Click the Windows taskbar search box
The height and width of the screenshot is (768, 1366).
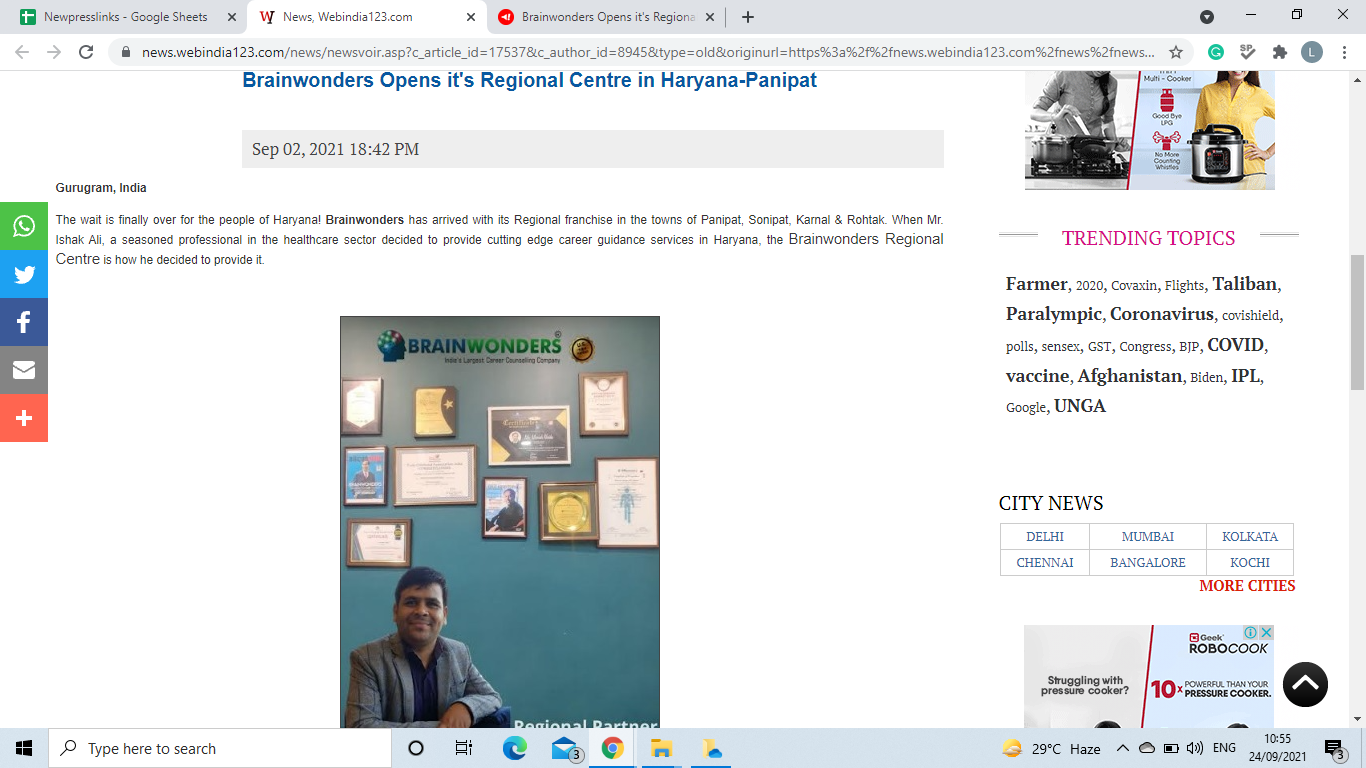tap(220, 748)
